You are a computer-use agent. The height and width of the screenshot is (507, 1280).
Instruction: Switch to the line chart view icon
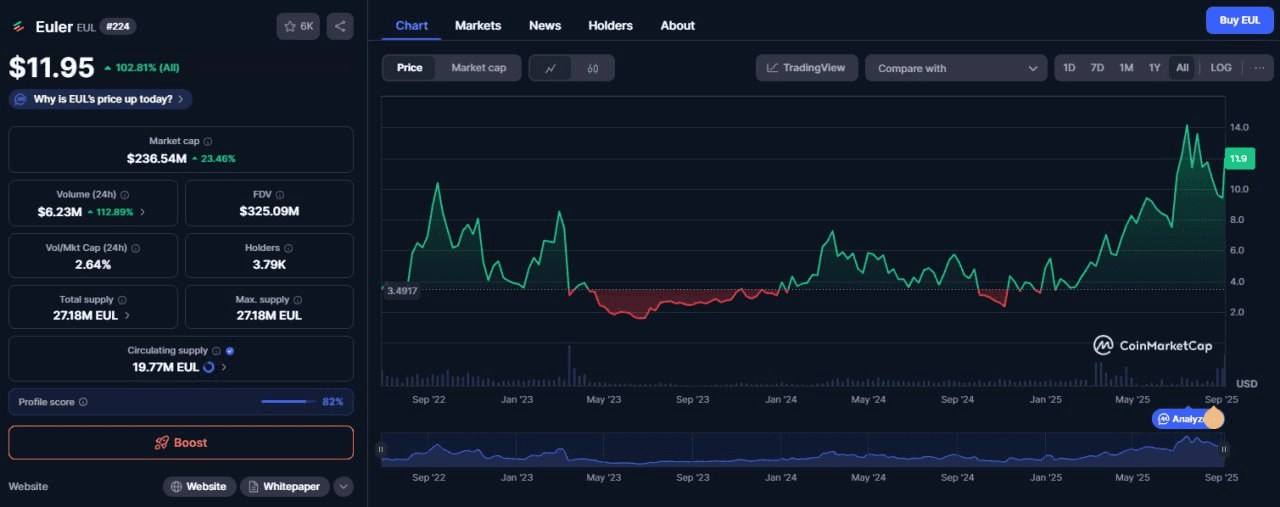(x=550, y=68)
